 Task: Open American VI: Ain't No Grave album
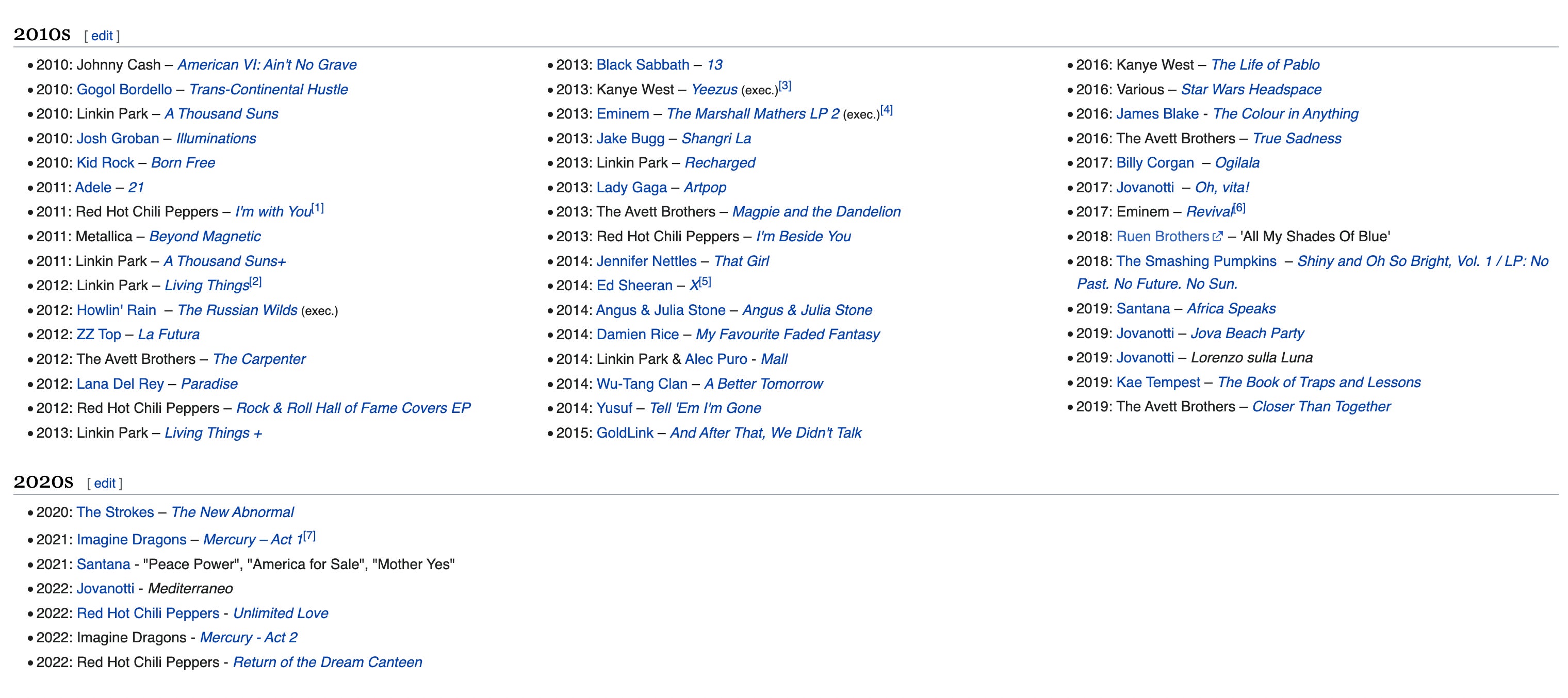[267, 64]
